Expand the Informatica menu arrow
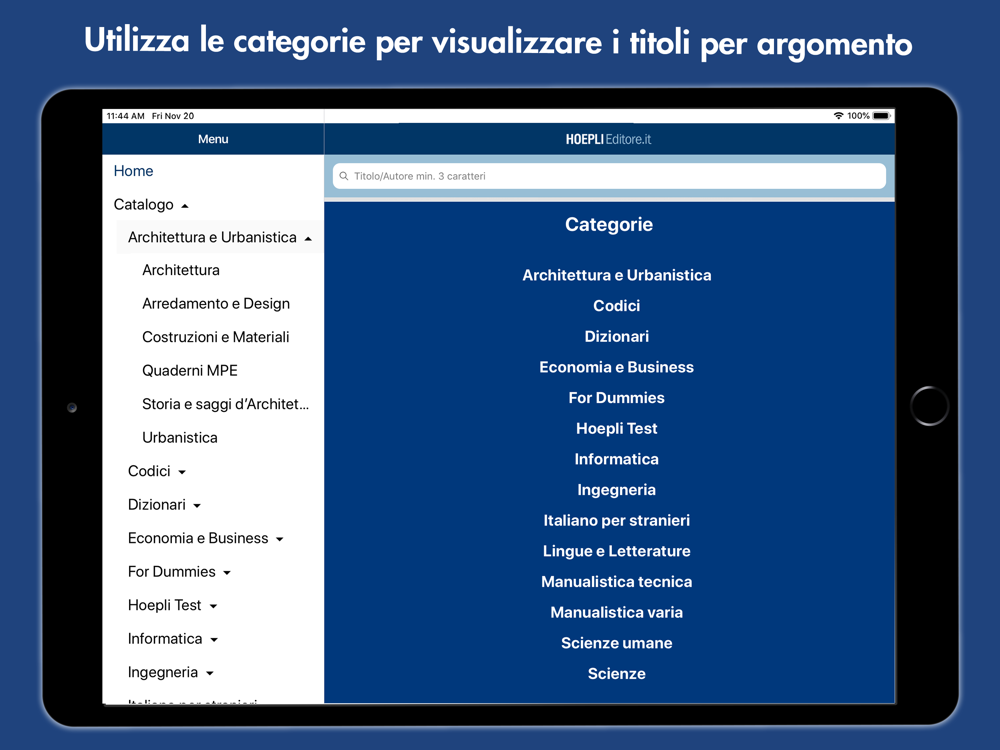 point(214,640)
